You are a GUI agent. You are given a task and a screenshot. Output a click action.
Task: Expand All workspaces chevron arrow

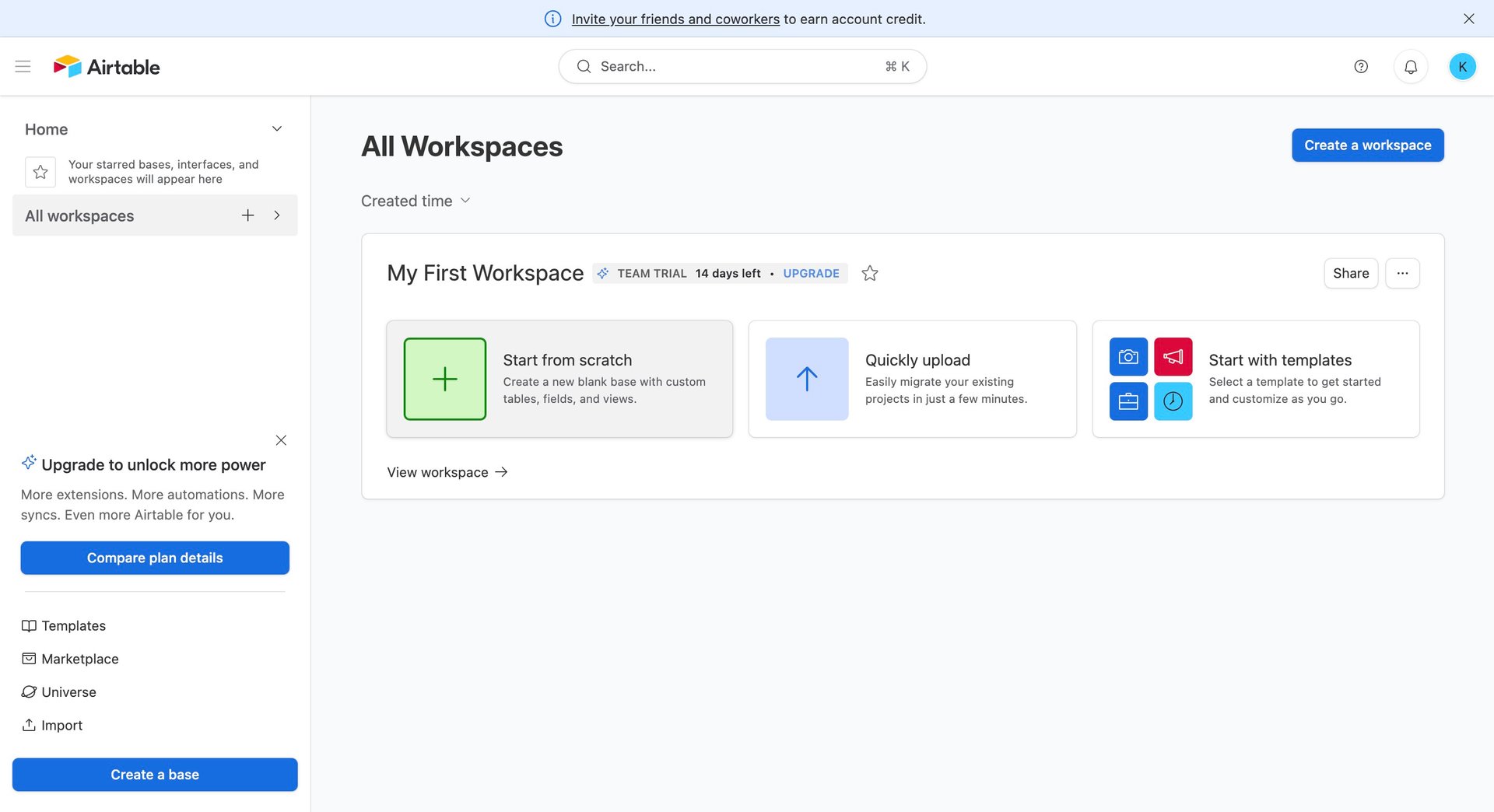(x=277, y=215)
